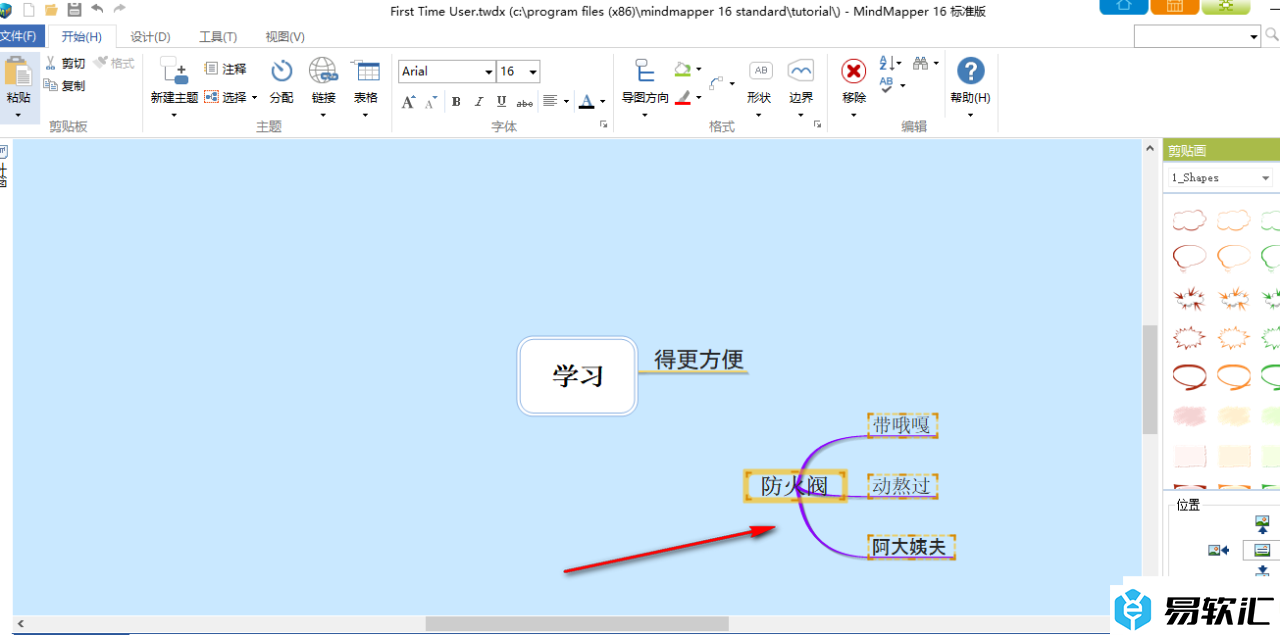This screenshot has width=1280, height=635.
Task: Switch to the 开始(H) tab
Action: point(81,36)
